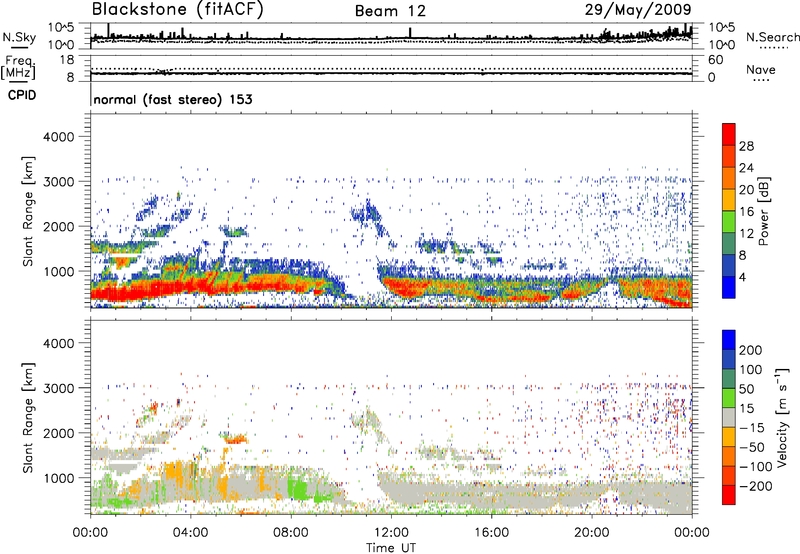The image size is (800, 554).
Task: Click the '04:00' time tick label
Action: (190, 533)
